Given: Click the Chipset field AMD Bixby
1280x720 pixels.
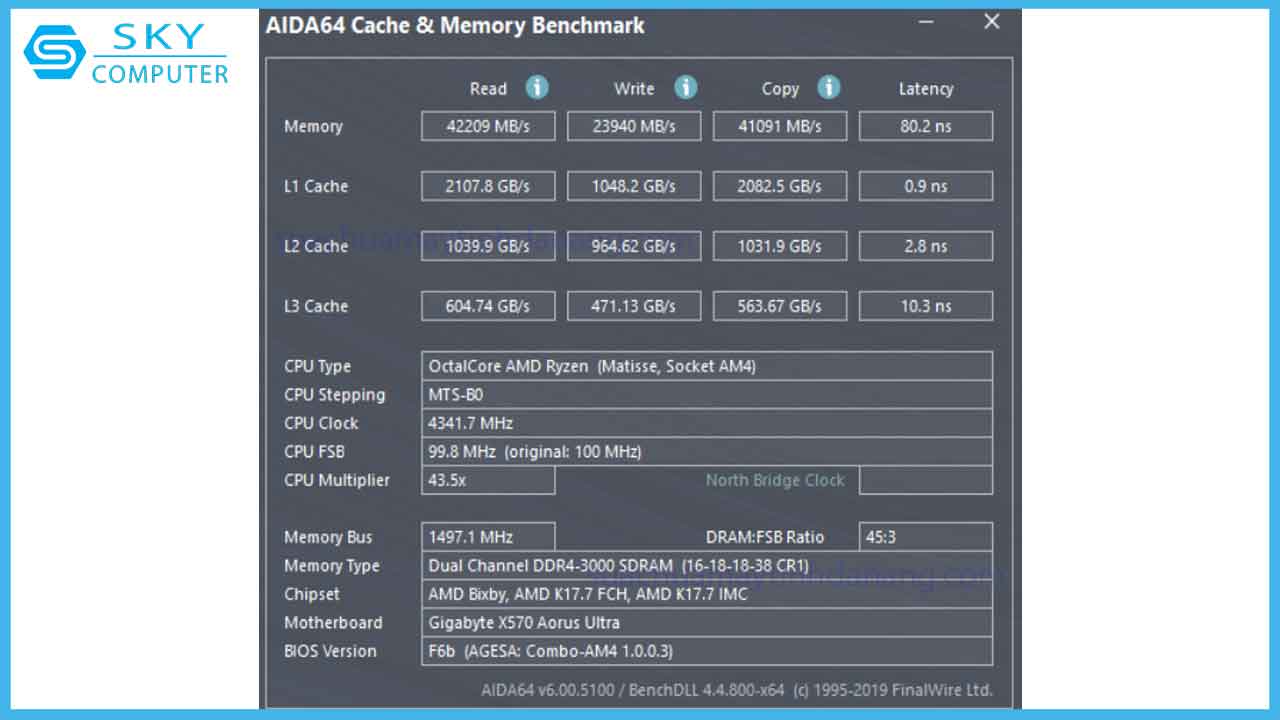Looking at the screenshot, I should coord(707,594).
